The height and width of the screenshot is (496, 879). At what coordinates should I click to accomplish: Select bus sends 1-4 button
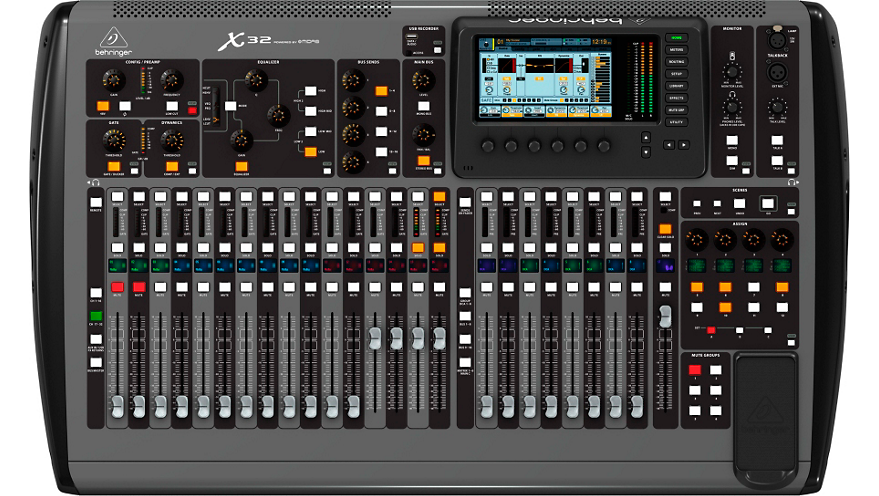(x=381, y=91)
